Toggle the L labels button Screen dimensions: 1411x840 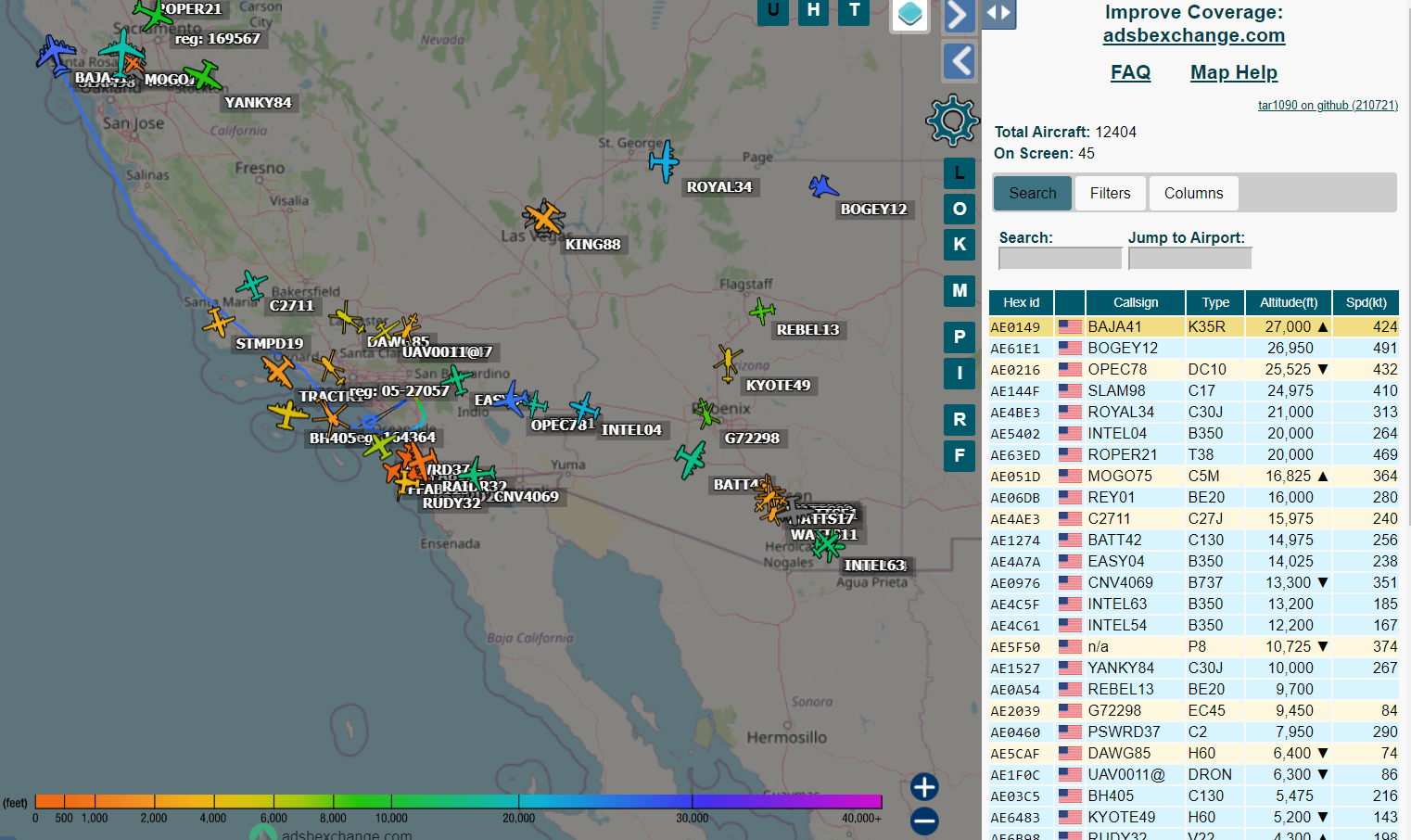point(960,172)
